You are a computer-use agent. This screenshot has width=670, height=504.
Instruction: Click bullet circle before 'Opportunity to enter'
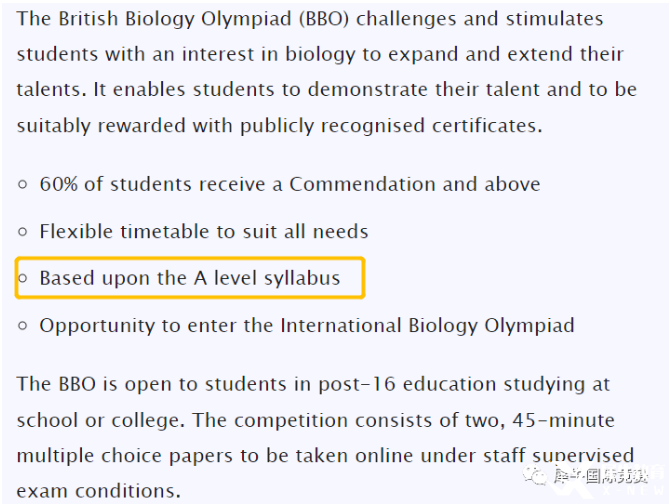tap(23, 326)
